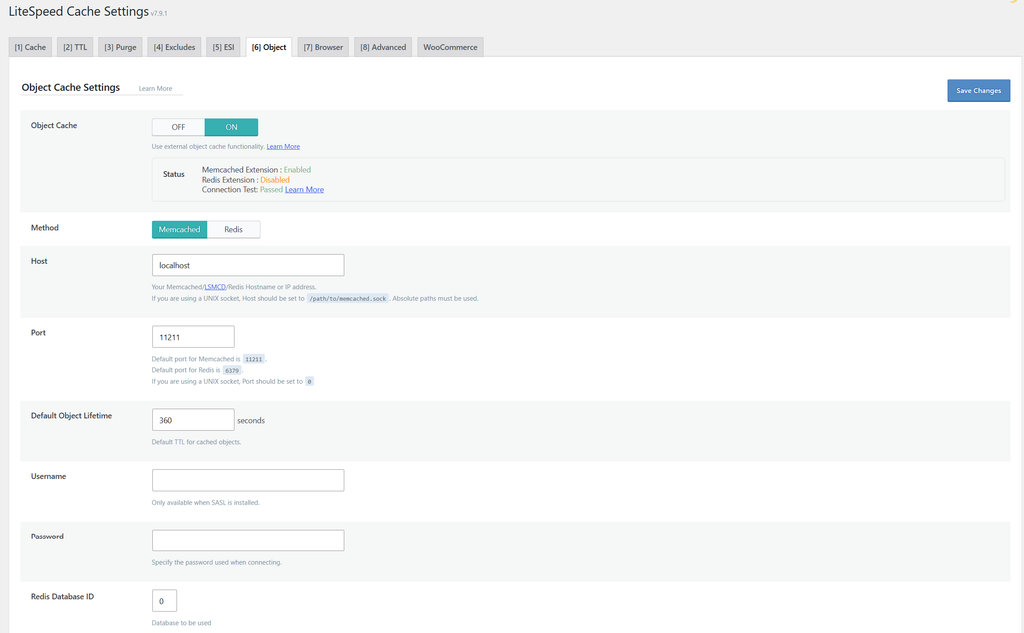
Task: Go to the [4] Excludes tab
Action: click(174, 47)
